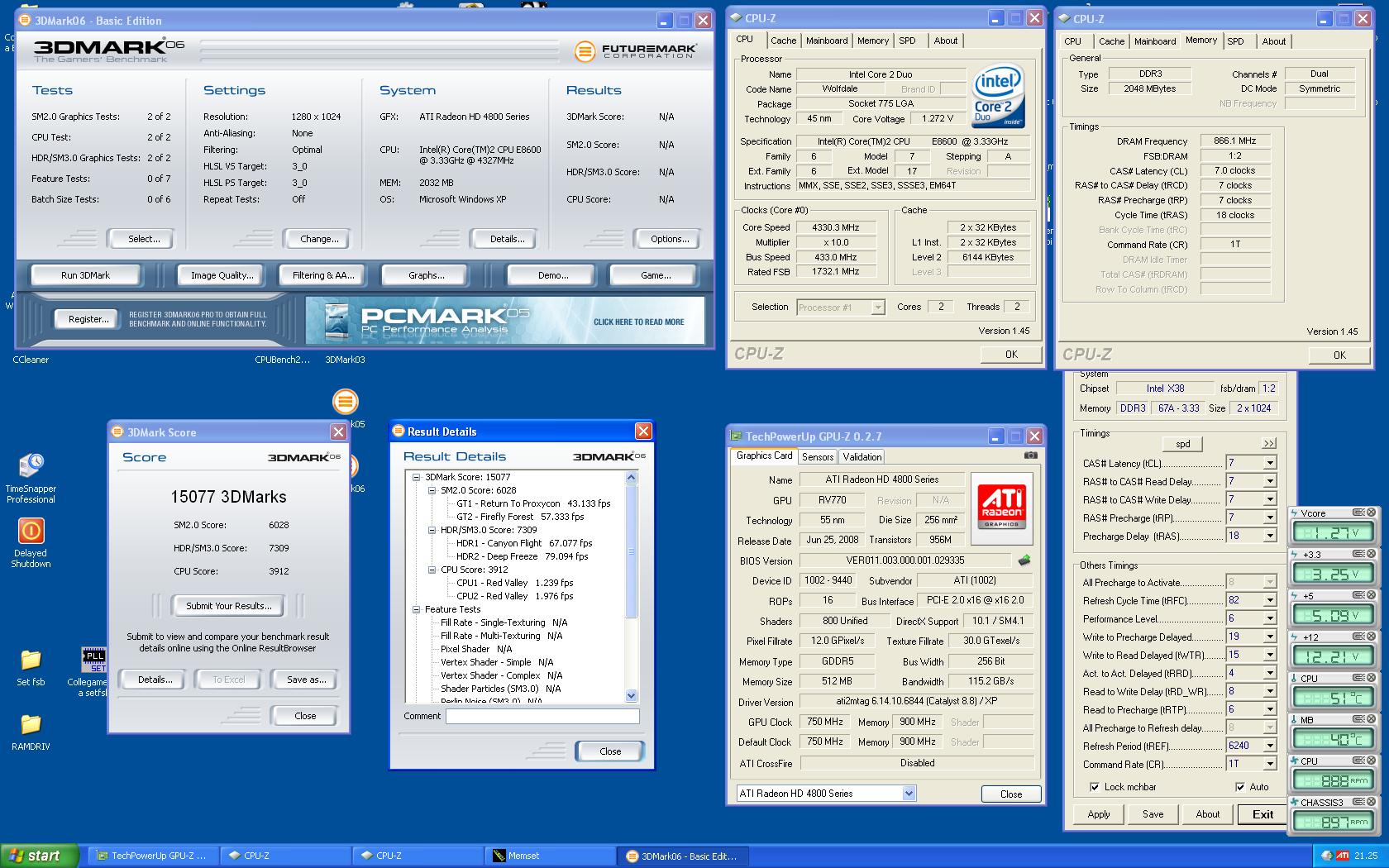Click Submit Your Results... button
This screenshot has height=868, width=1389.
point(228,606)
